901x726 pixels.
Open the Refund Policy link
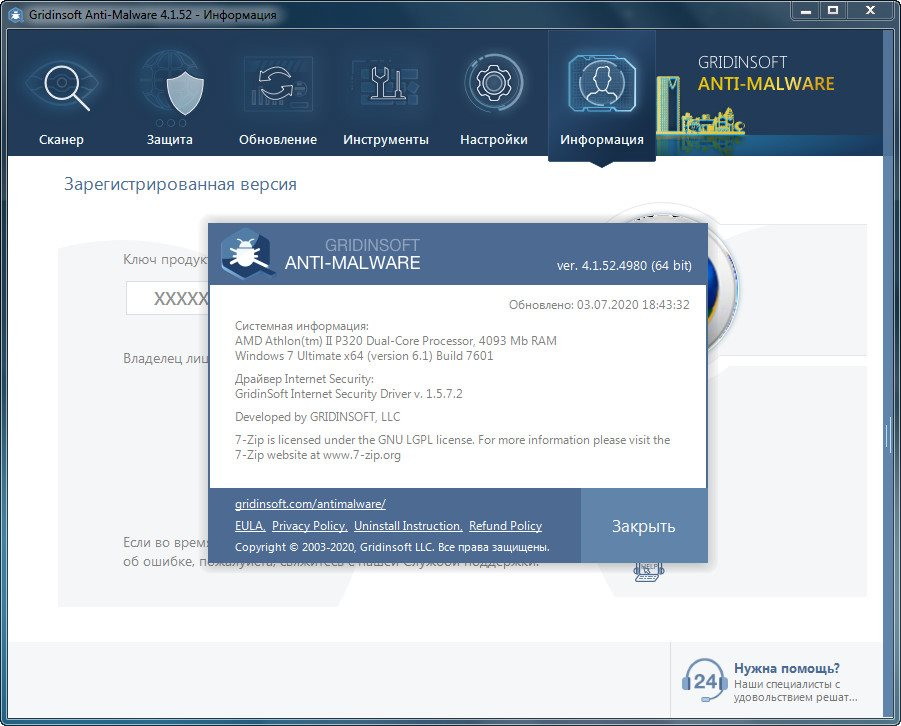click(x=506, y=526)
